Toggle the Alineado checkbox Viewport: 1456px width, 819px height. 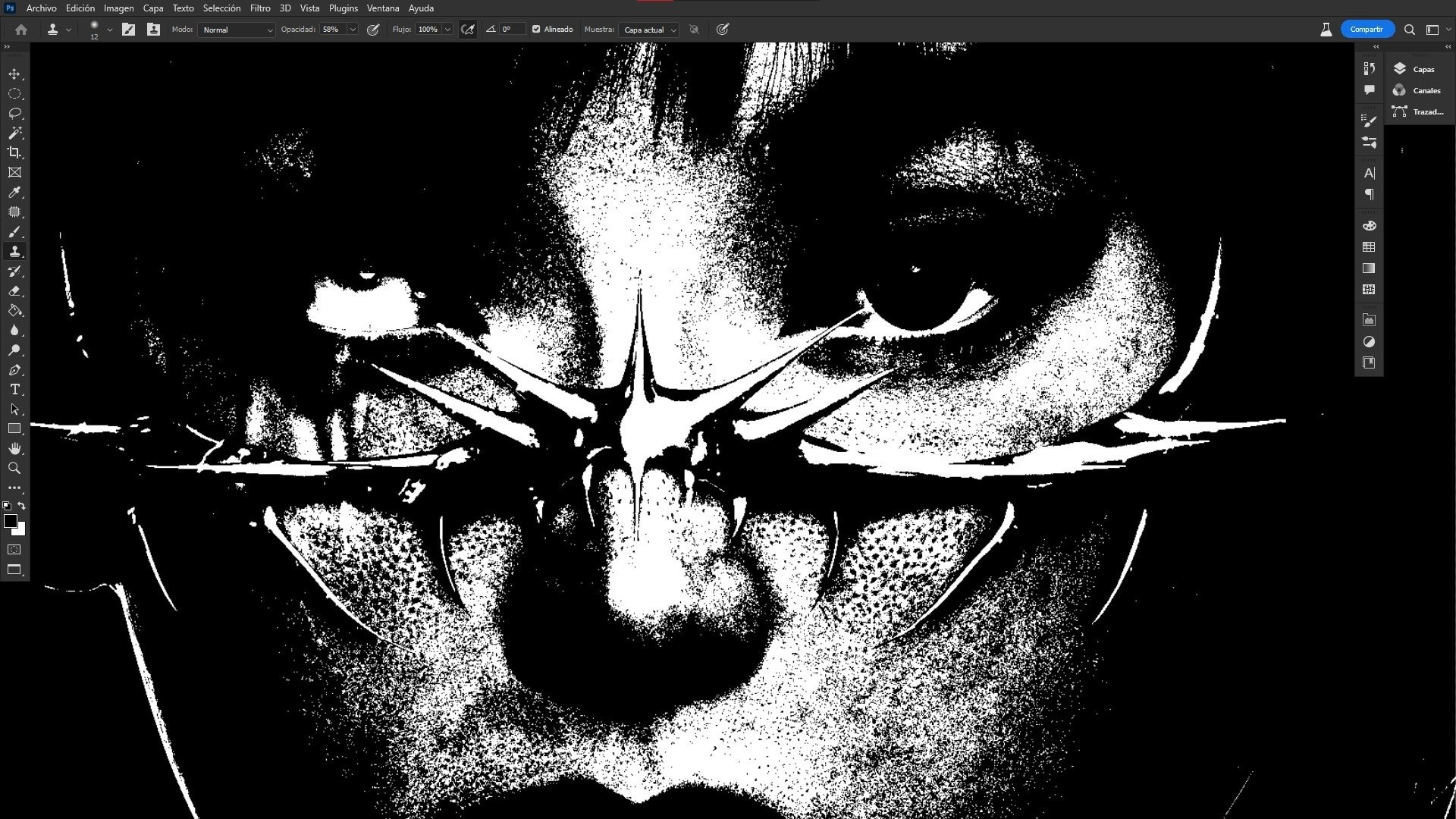(x=536, y=30)
